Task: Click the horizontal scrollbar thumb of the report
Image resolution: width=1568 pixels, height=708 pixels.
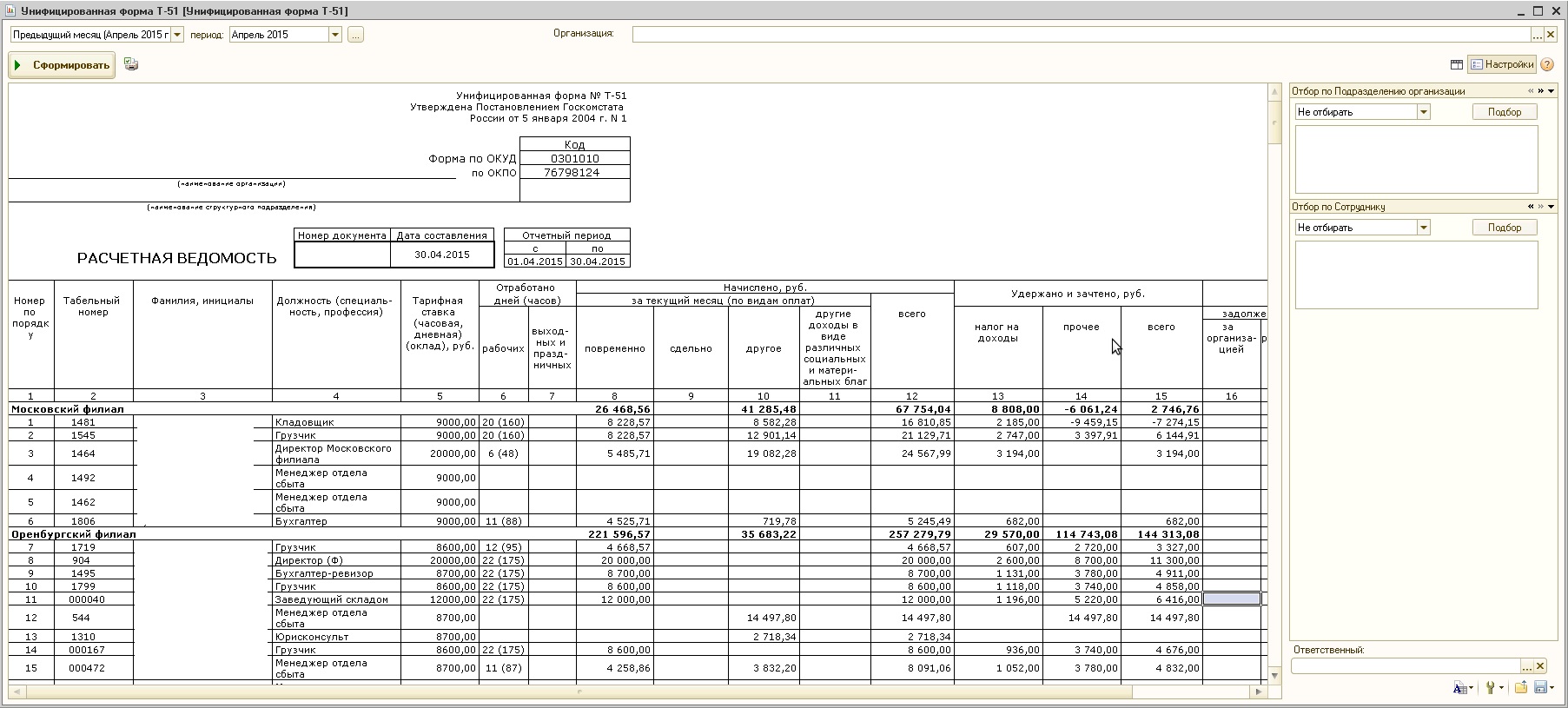Action: coord(579,692)
